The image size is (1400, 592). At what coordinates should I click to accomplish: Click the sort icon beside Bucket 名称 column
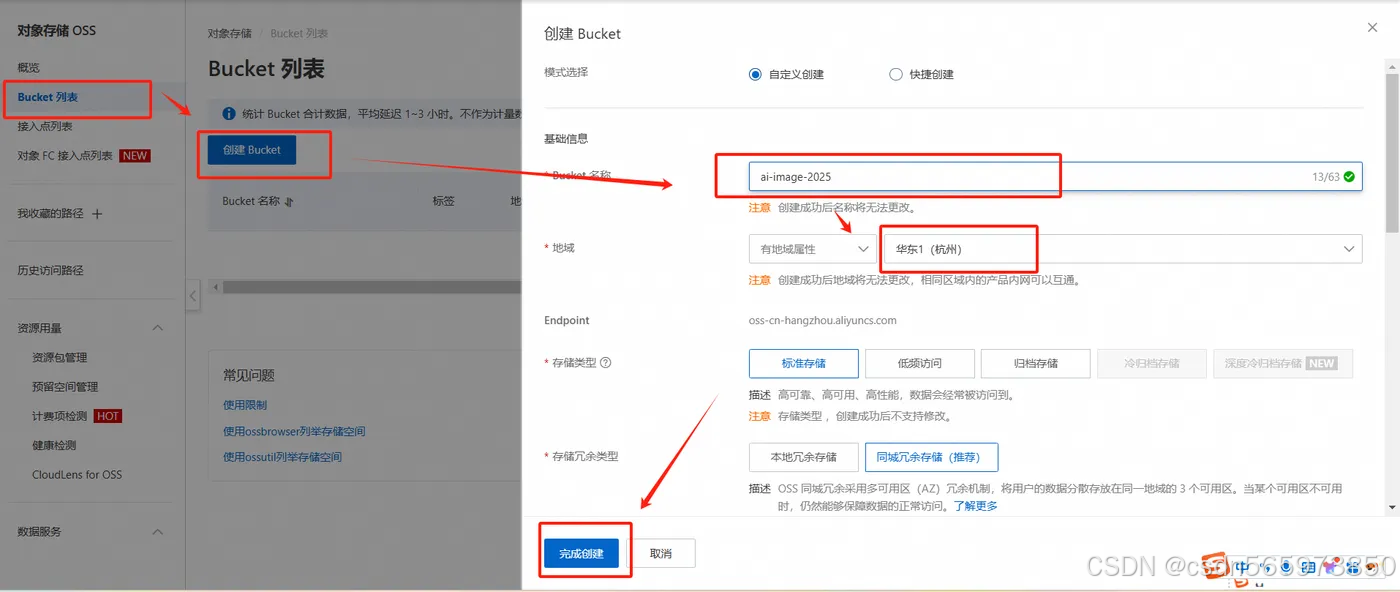[x=287, y=201]
